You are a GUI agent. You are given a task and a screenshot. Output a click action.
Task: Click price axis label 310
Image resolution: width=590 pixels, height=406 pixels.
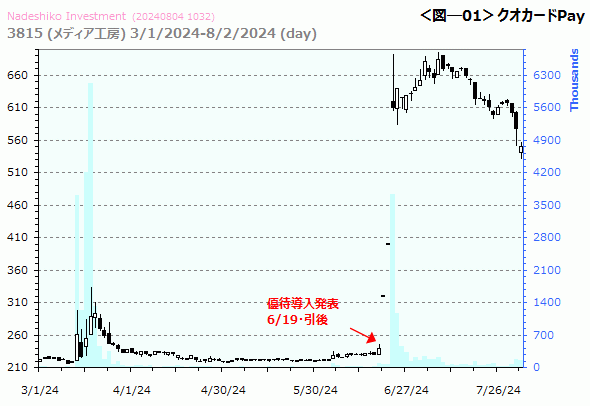17,302
